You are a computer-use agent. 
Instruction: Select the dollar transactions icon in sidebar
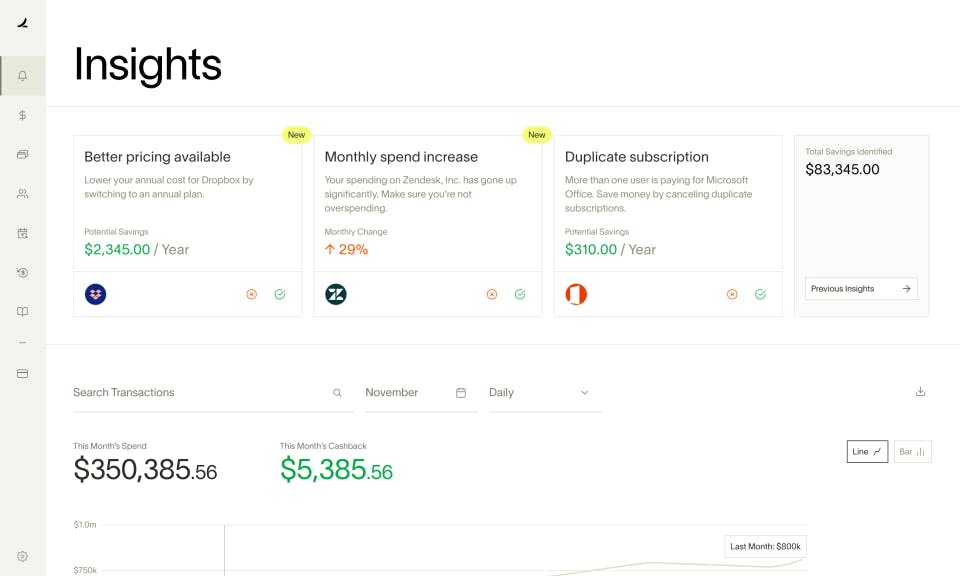point(21,115)
